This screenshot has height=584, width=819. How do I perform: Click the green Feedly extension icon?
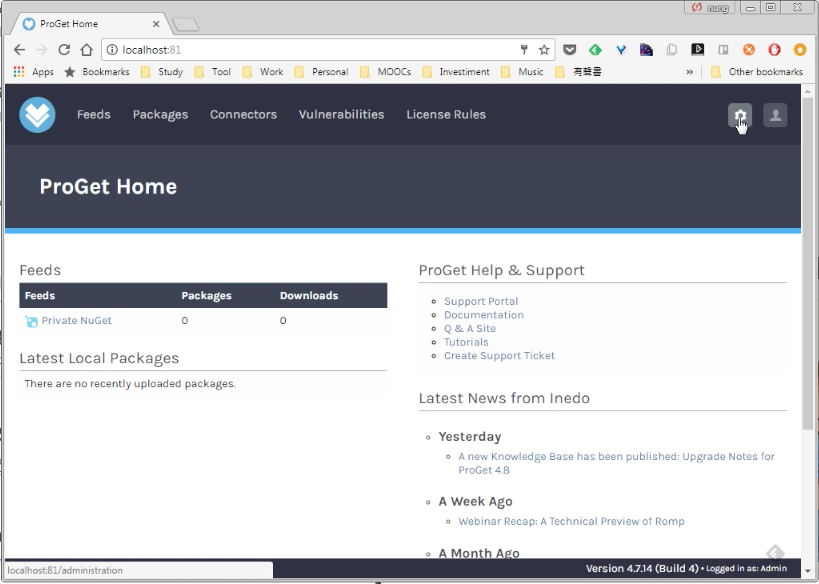click(595, 50)
